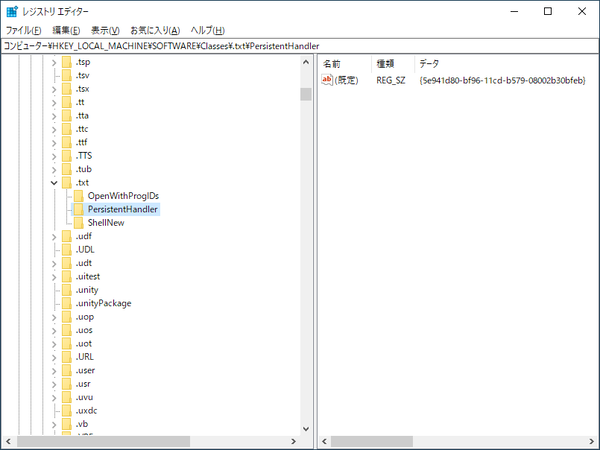Screen dimensions: 600x450
Task: Open the ファイル(F) menu
Action: click(23, 30)
